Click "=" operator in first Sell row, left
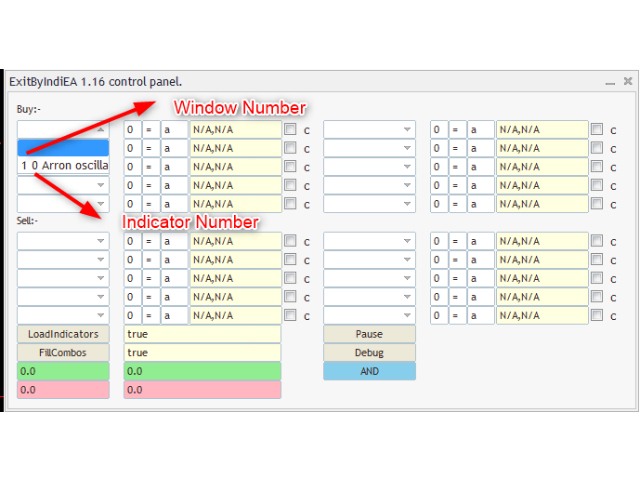Screen dimensions: 640x480 click(150, 241)
